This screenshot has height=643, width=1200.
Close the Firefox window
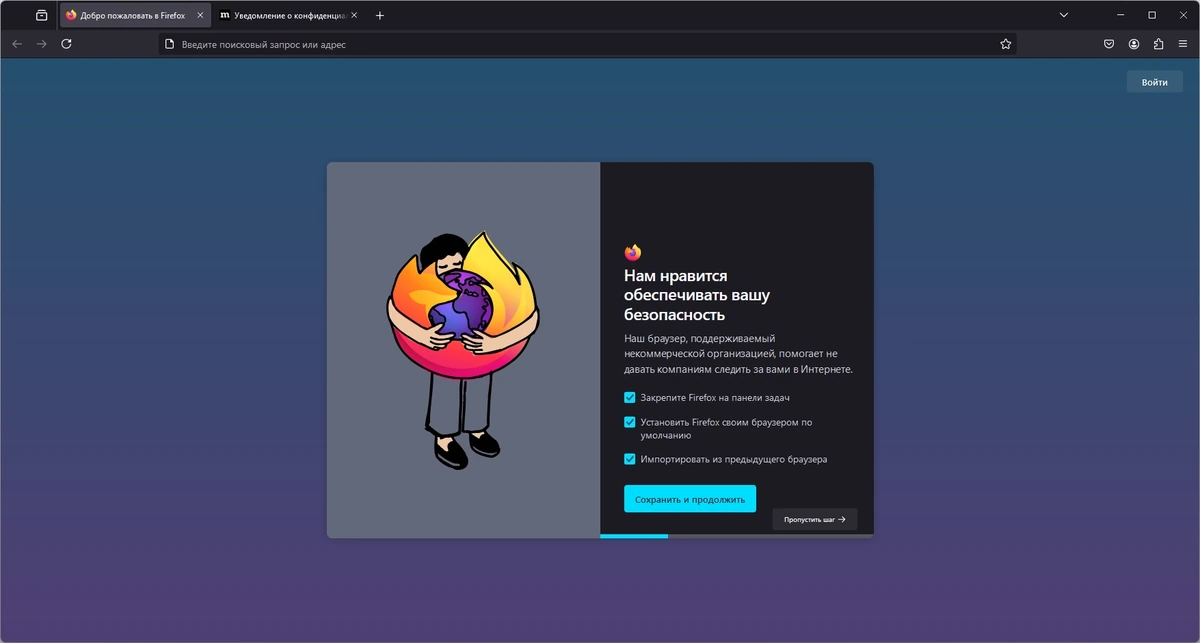click(x=1184, y=15)
